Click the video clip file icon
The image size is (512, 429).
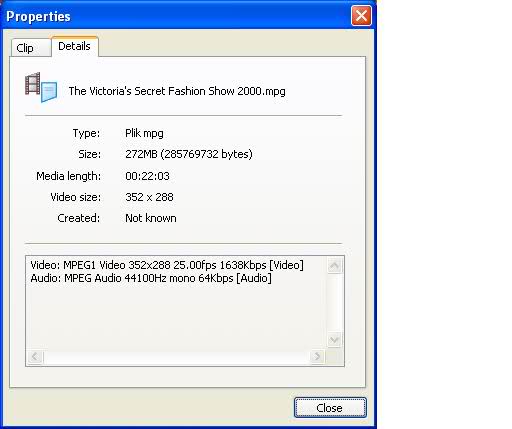(x=41, y=87)
